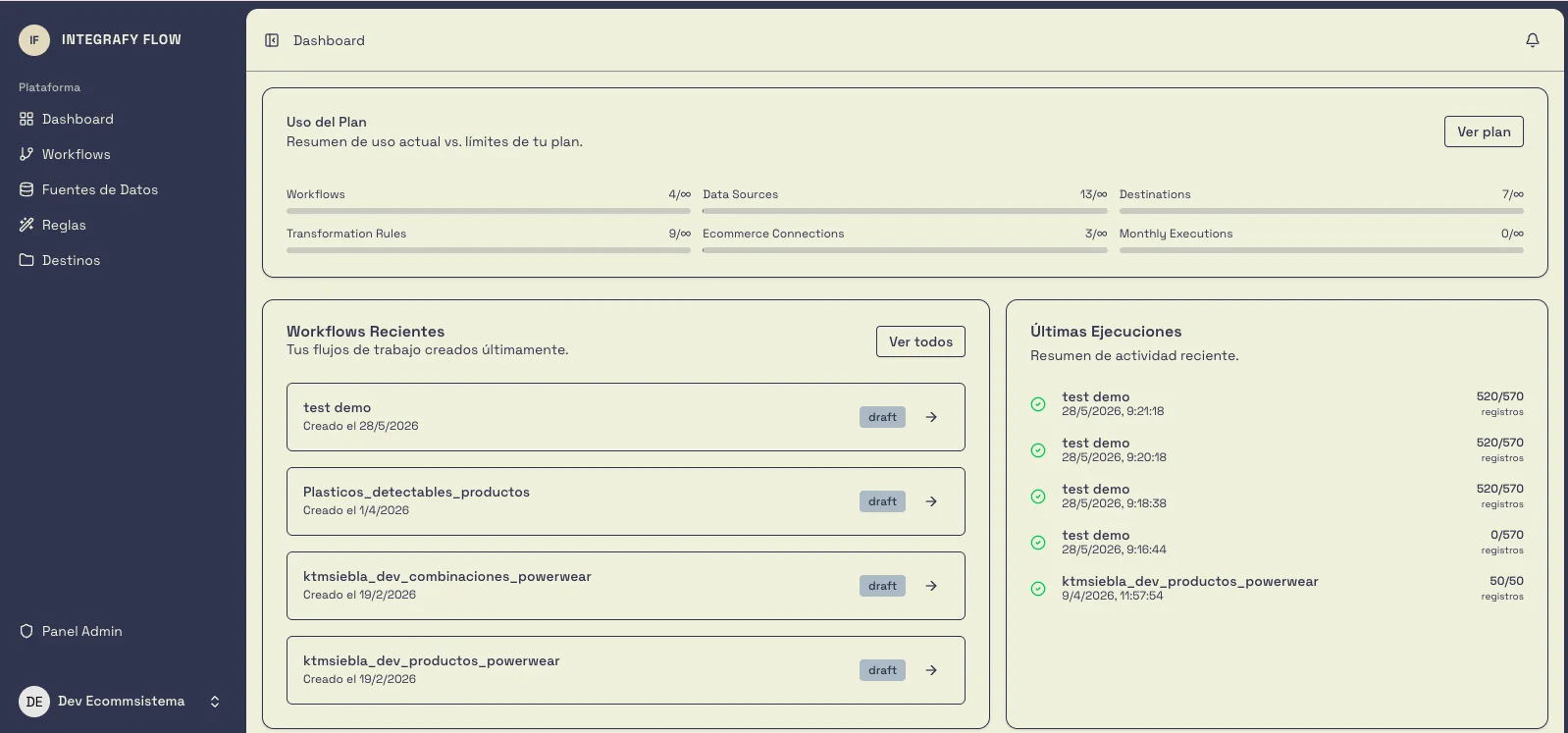The width and height of the screenshot is (1568, 733).
Task: Click ktmsiebla_dev_productos_powerwear execution from 9/4/2026
Action: [x=1277, y=588]
